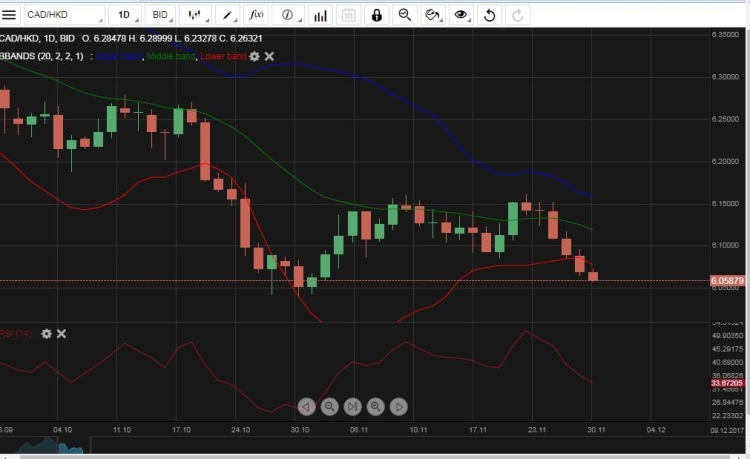Open the CAD/HKD instrument selector
Viewport: 750px width, 459px height.
(64, 15)
